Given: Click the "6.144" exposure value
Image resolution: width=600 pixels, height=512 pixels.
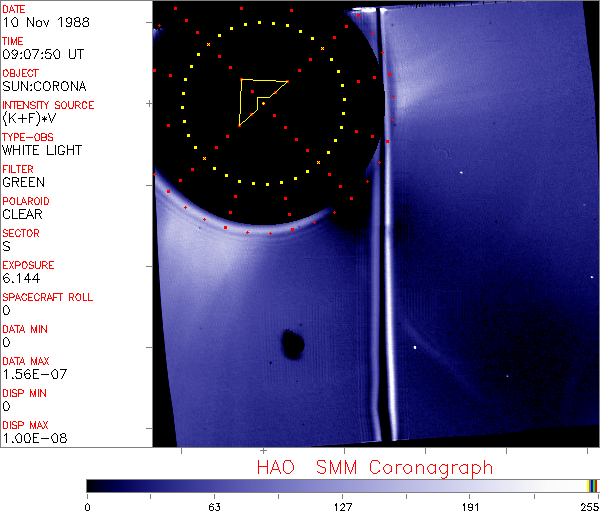Looking at the screenshot, I should (x=21, y=279).
